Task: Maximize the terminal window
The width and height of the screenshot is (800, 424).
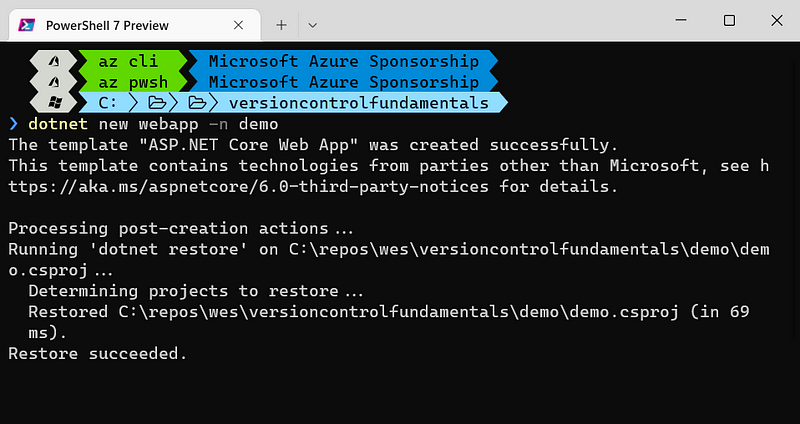Action: pos(729,21)
